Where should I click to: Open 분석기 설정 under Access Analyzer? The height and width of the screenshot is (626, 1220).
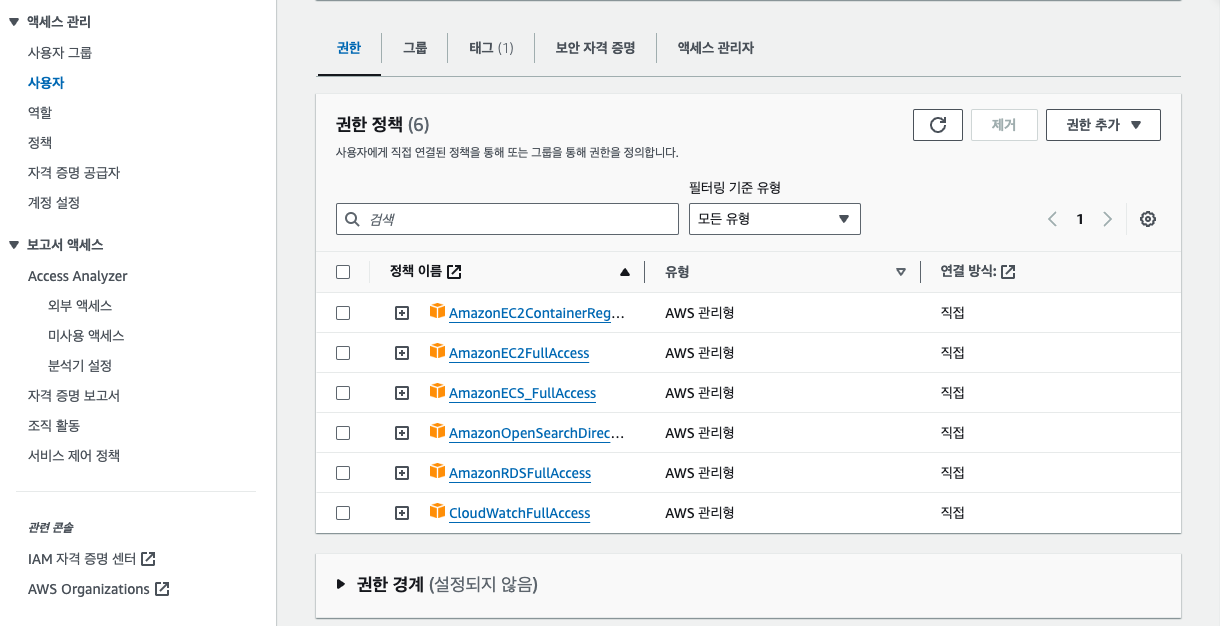pyautogui.click(x=80, y=366)
